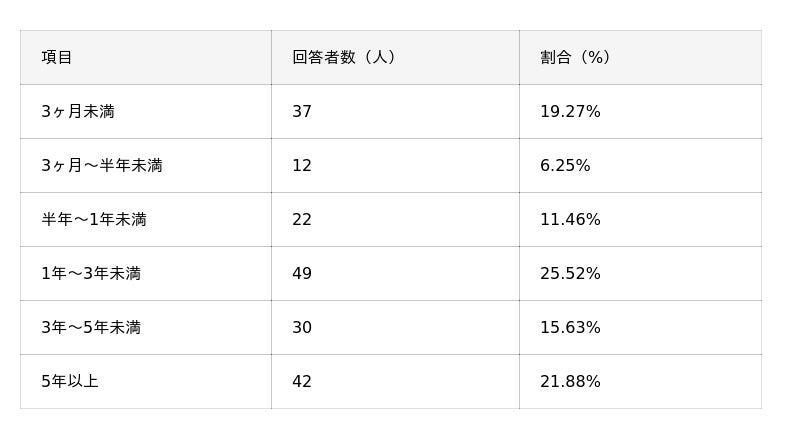The width and height of the screenshot is (800, 439).
Task: Select the 11.46% percentage cell
Action: [x=570, y=220]
